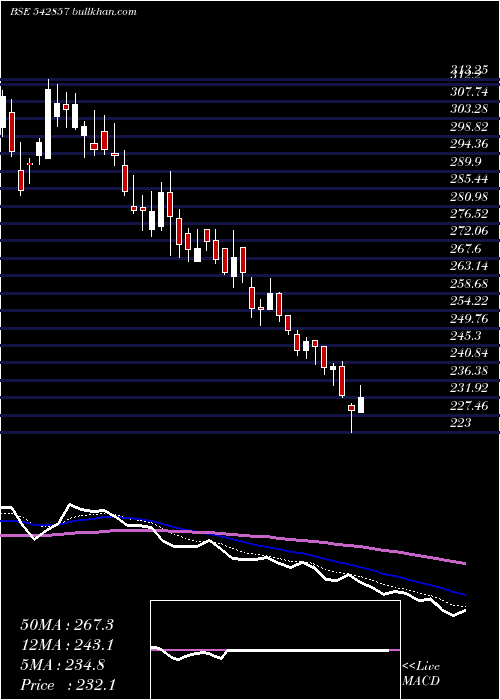The height and width of the screenshot is (700, 500).
Task: Click the 50MA : 267.3 readout
Action: click(67, 625)
